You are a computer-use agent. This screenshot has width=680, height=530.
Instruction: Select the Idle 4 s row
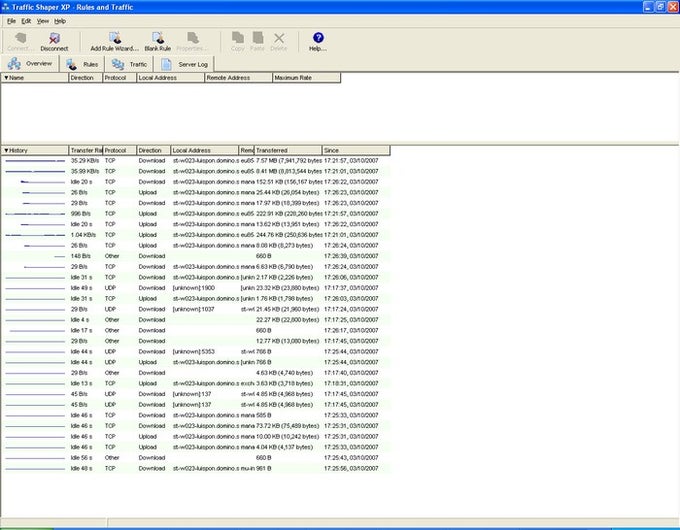click(196, 320)
